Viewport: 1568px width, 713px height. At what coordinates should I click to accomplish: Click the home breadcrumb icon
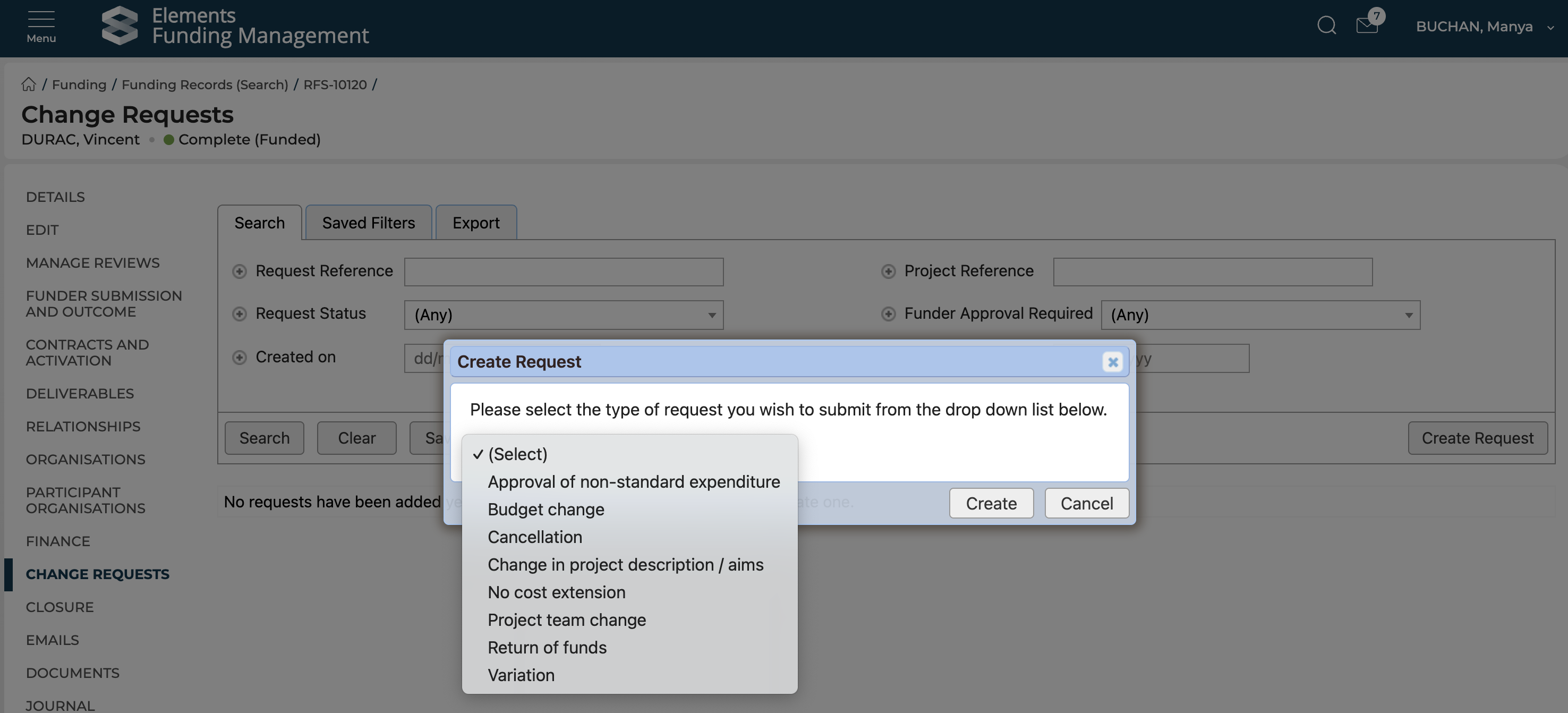[29, 84]
